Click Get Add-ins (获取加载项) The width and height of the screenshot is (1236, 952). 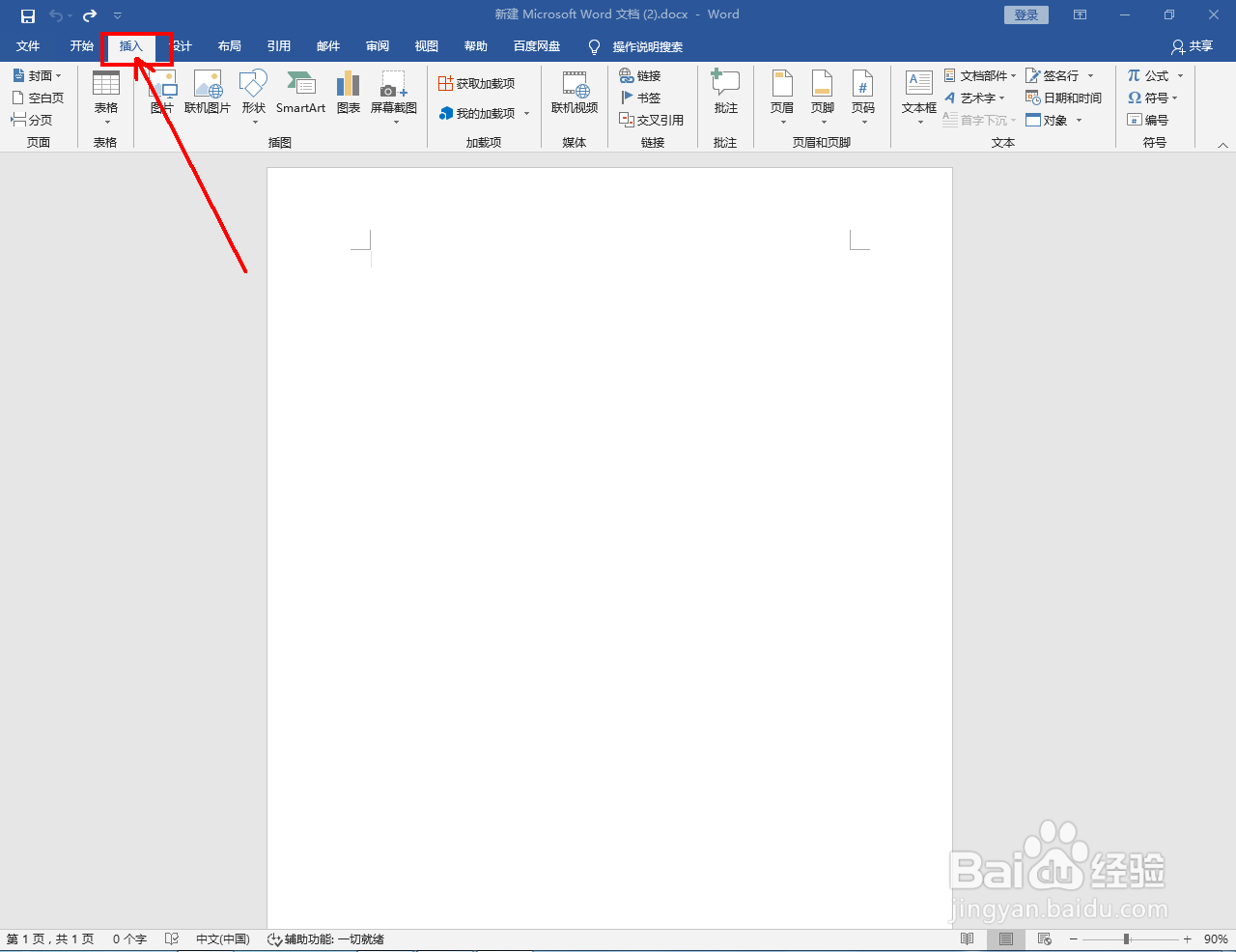pos(477,84)
